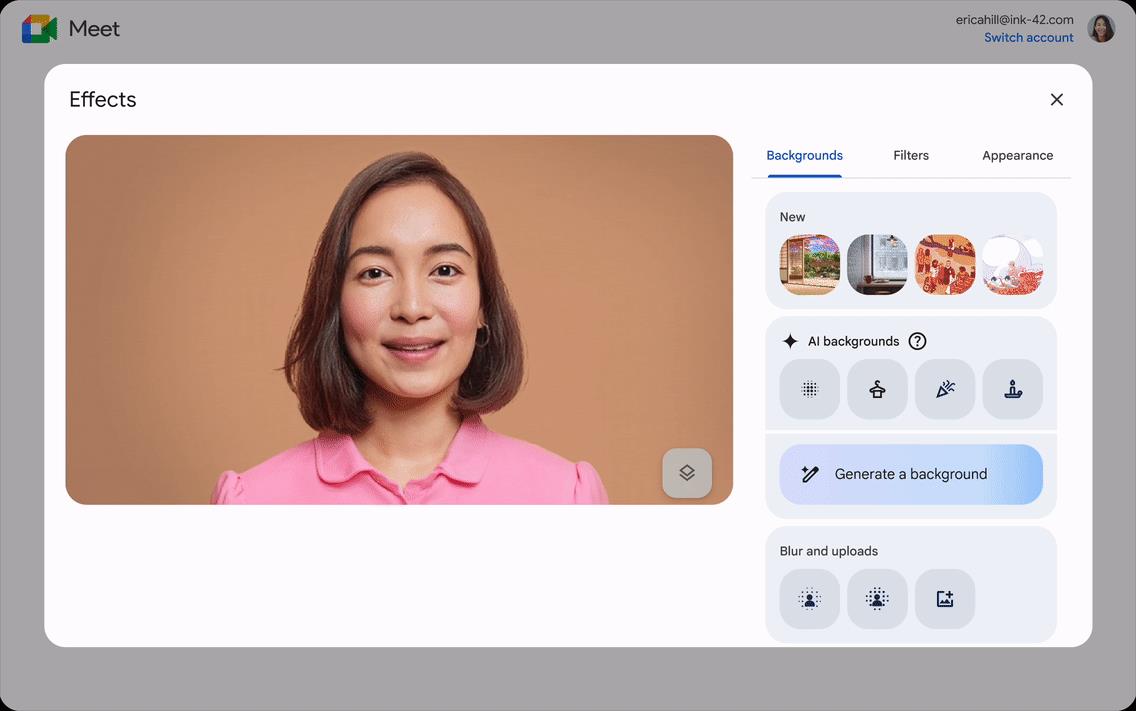The height and width of the screenshot is (711, 1136).
Task: Switch to the Filters tab
Action: pyautogui.click(x=911, y=155)
